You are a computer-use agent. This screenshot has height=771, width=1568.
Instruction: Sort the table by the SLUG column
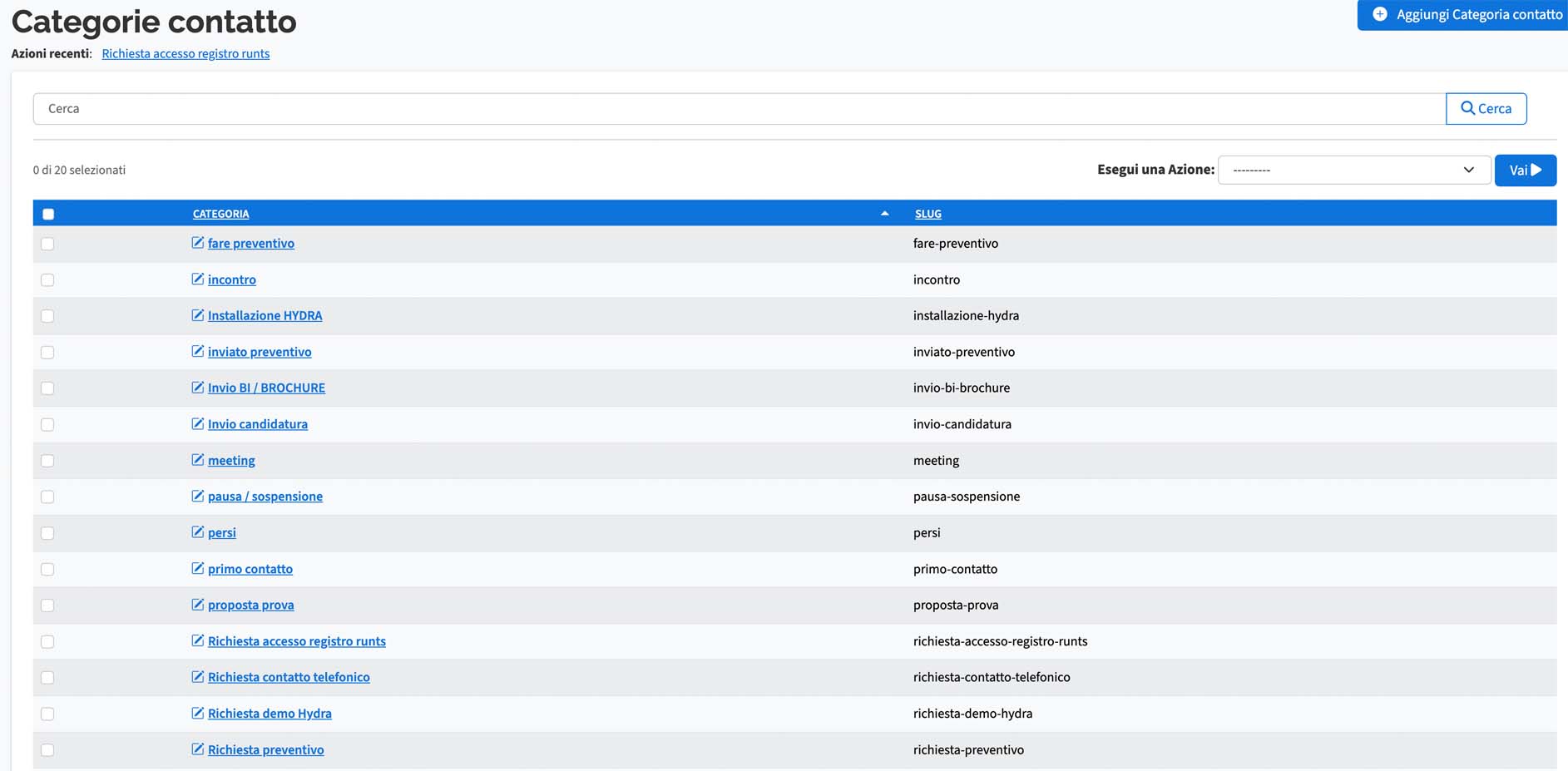pos(928,214)
